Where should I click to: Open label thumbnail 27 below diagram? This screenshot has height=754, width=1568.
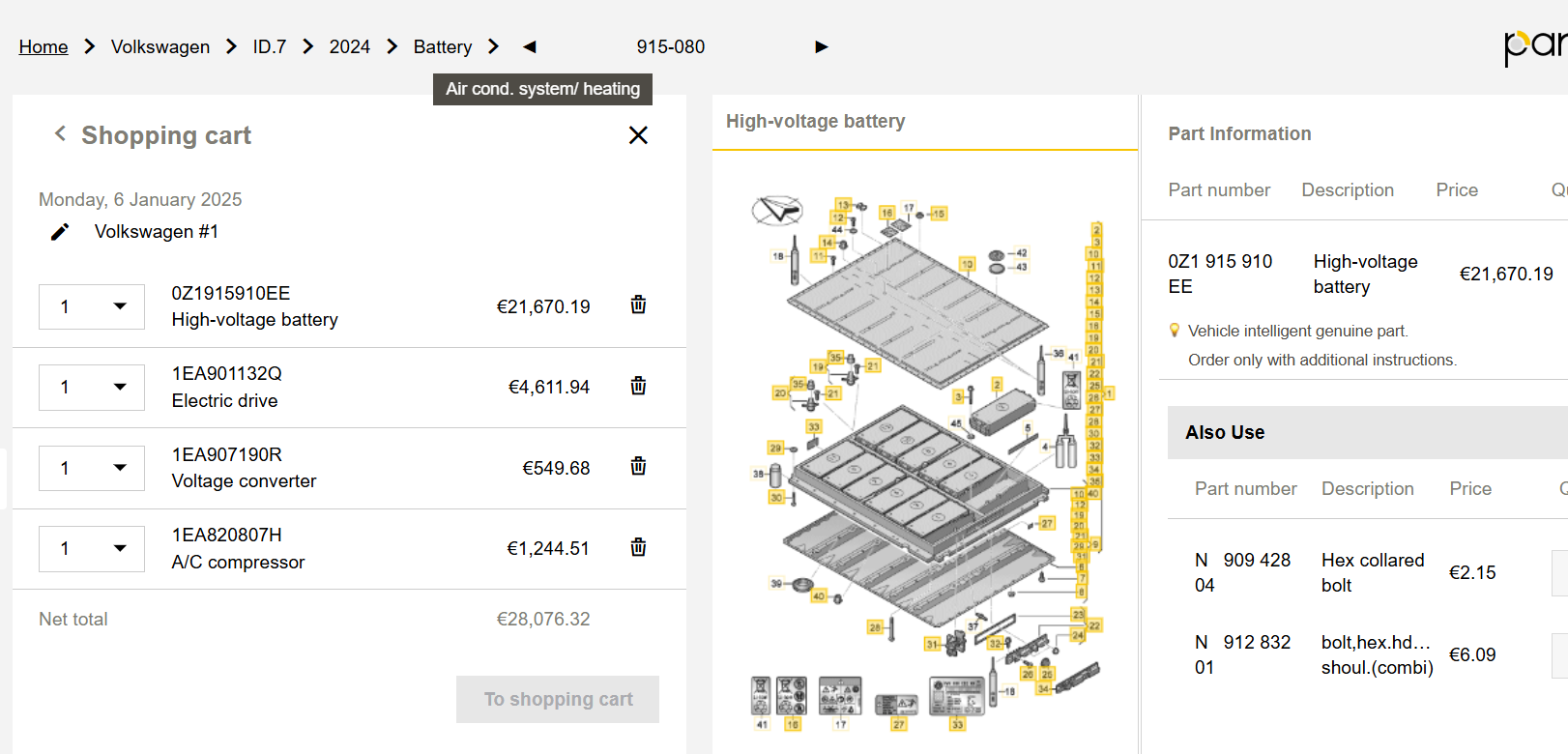[897, 704]
